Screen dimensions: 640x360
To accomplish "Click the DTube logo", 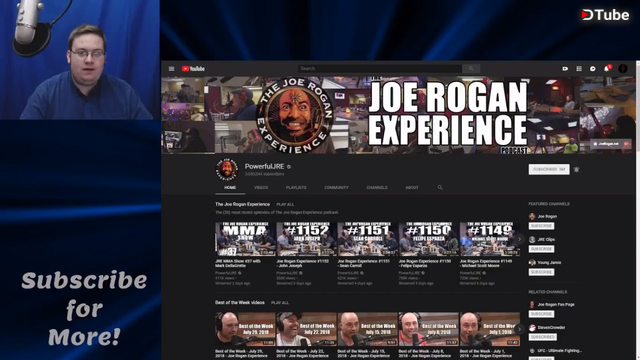I will pos(605,15).
